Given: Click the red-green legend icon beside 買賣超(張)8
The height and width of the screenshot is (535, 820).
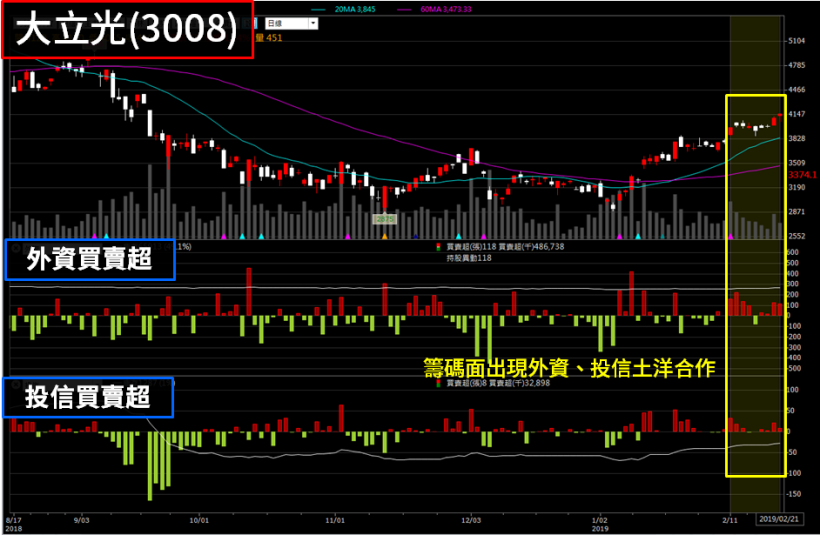Looking at the screenshot, I should click(438, 383).
